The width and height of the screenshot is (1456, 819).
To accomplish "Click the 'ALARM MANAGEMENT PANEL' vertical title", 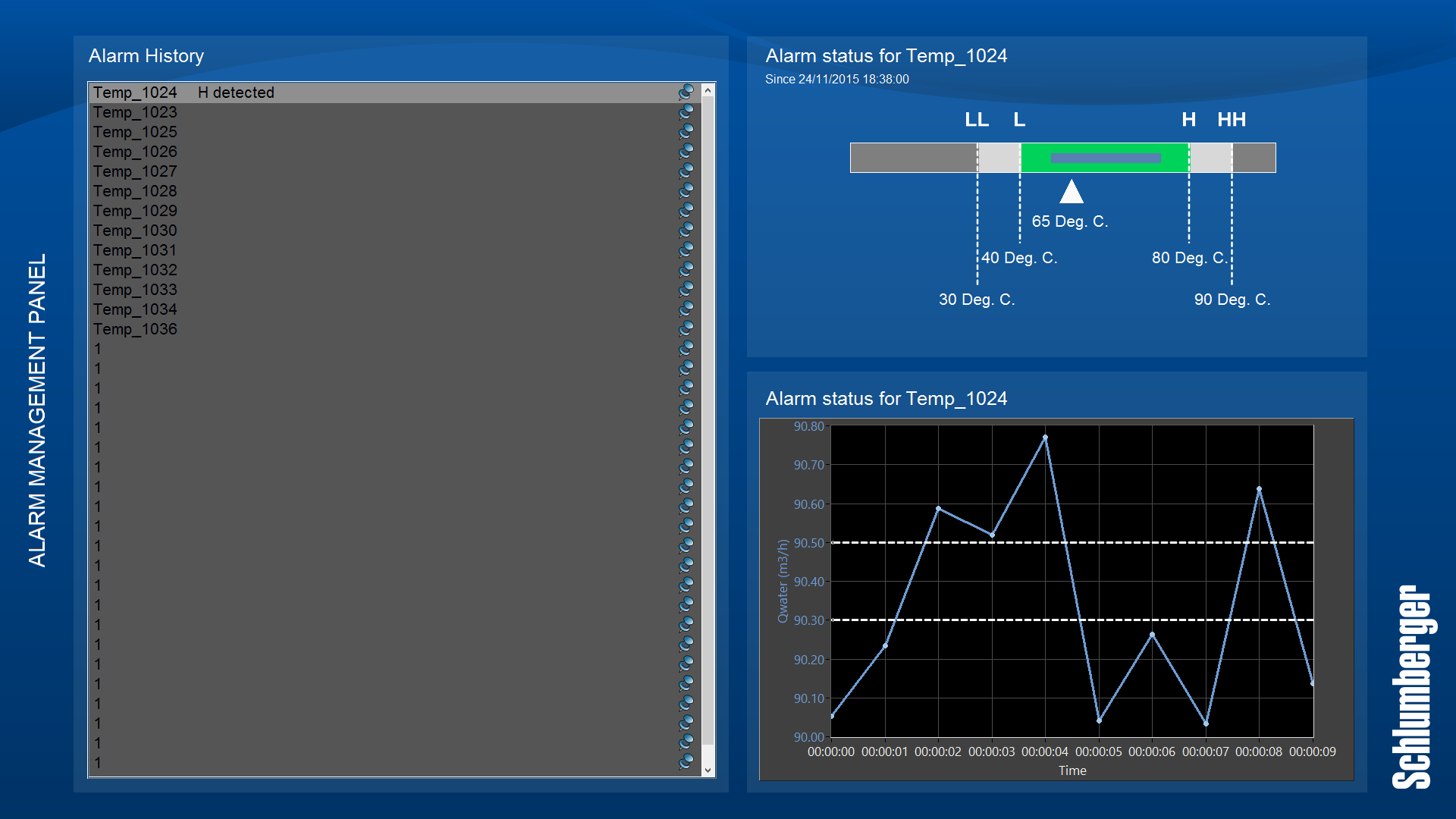I will tap(37, 410).
